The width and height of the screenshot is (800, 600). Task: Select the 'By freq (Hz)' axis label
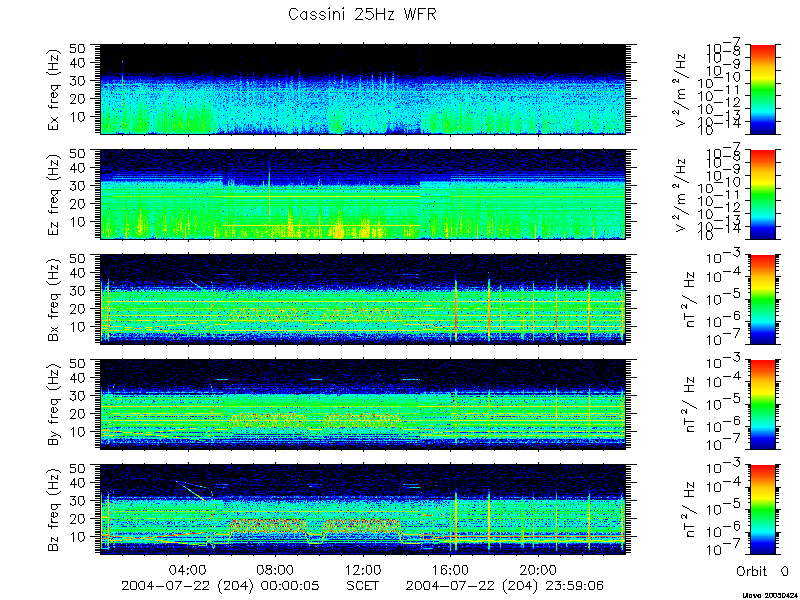(55, 405)
